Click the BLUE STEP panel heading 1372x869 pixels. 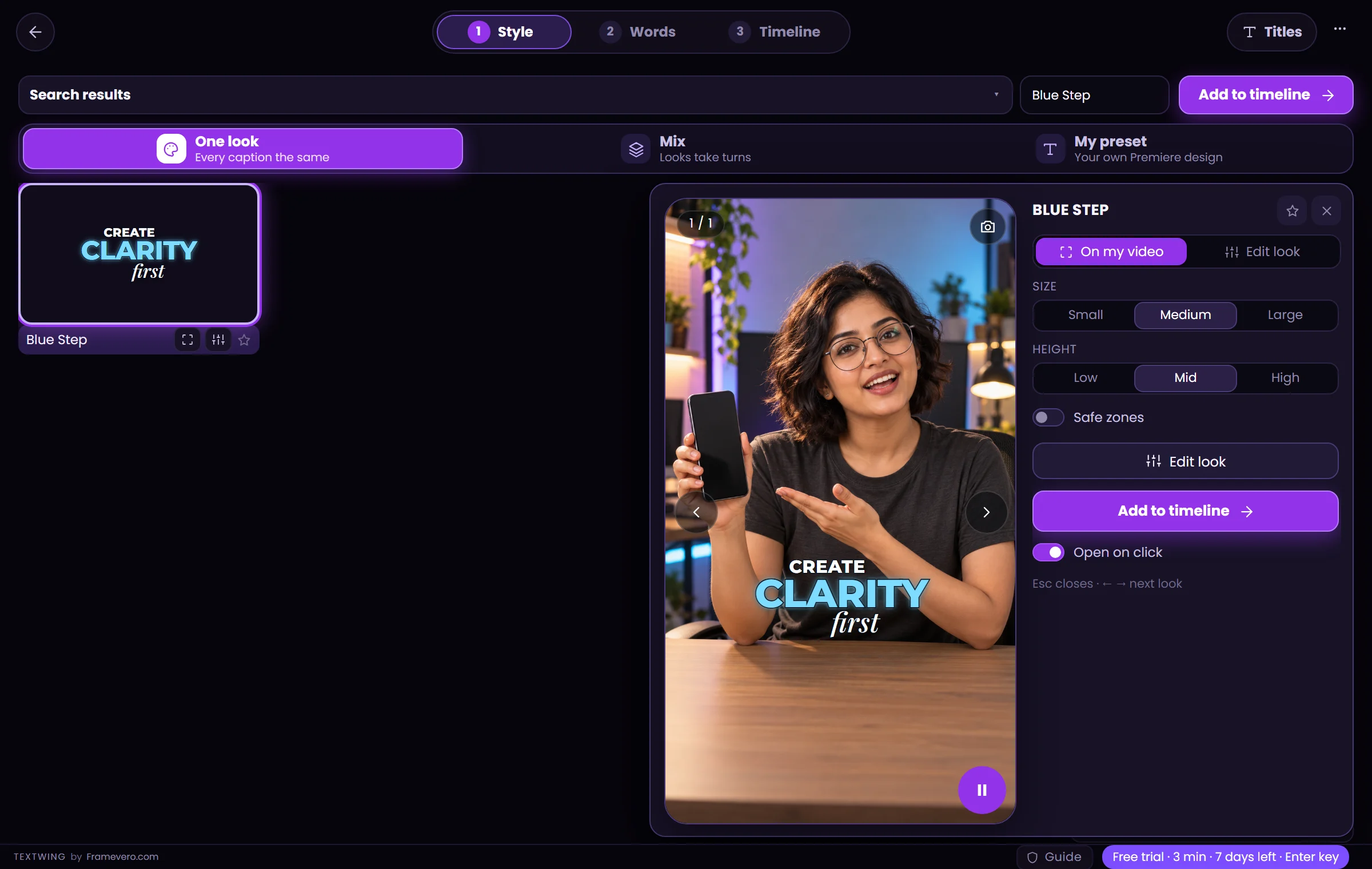1070,210
